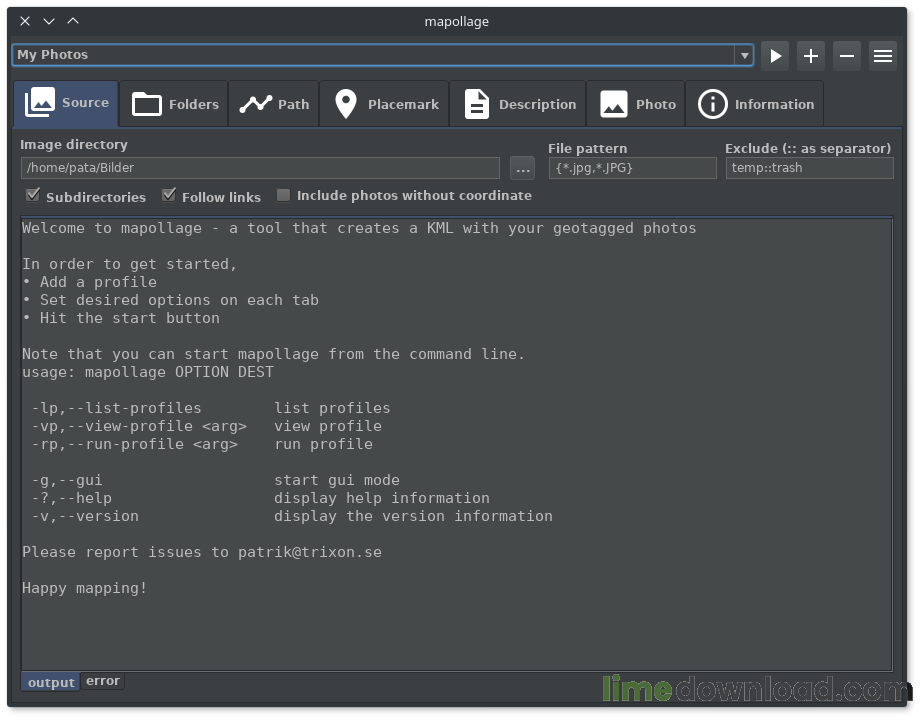Click the 'usage: mapollage OPTION DEST' line
Image resolution: width=920 pixels, height=720 pixels.
[148, 372]
